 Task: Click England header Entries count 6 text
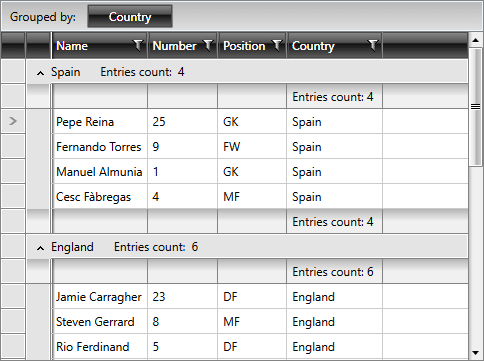pyautogui.click(x=156, y=247)
